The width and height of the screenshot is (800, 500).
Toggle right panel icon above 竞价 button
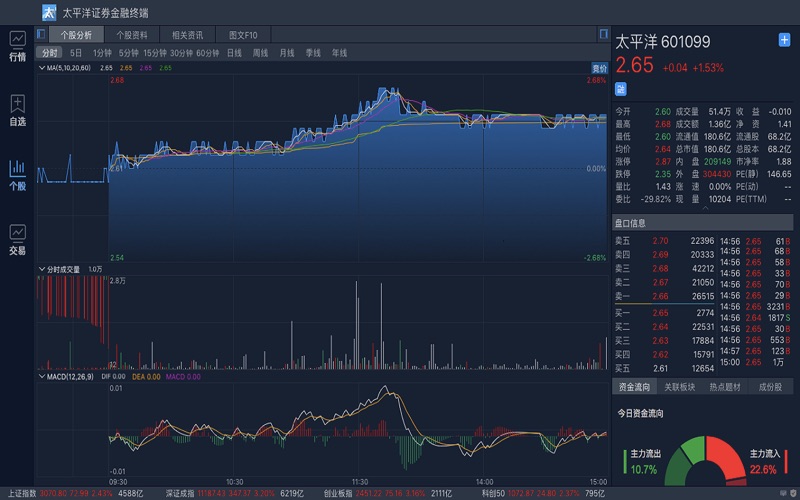604,34
